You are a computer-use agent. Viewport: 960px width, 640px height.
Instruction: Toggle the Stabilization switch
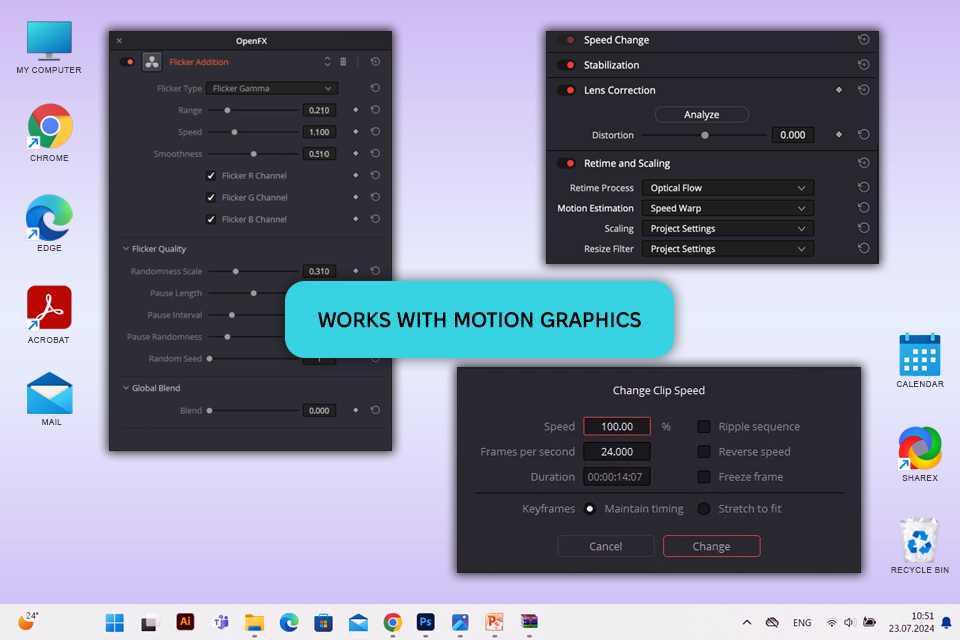click(x=566, y=65)
